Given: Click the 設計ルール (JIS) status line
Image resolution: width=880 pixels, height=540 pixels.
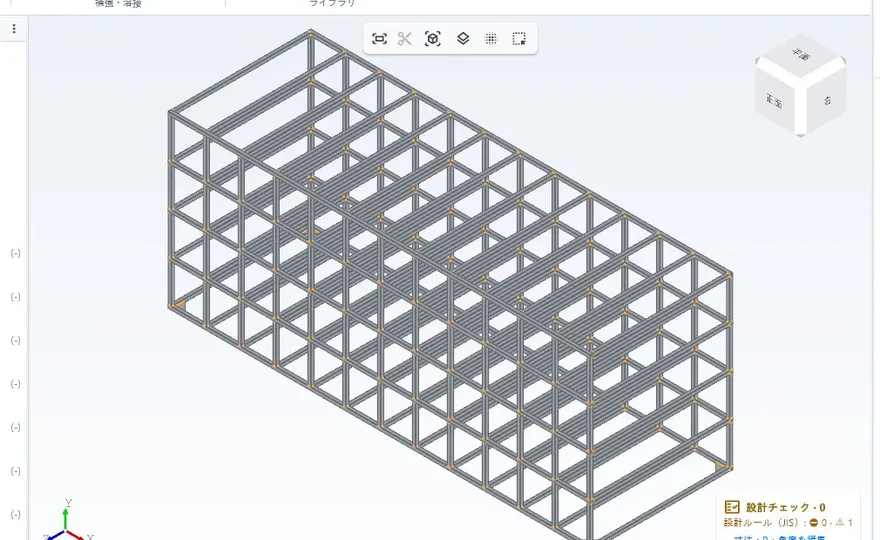Looking at the screenshot, I should coord(787,523).
